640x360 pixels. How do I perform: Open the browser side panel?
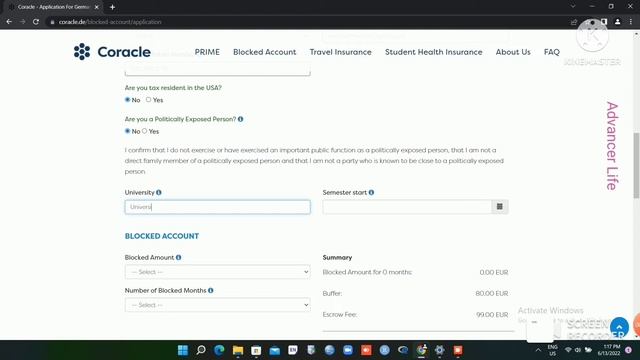(x=604, y=22)
